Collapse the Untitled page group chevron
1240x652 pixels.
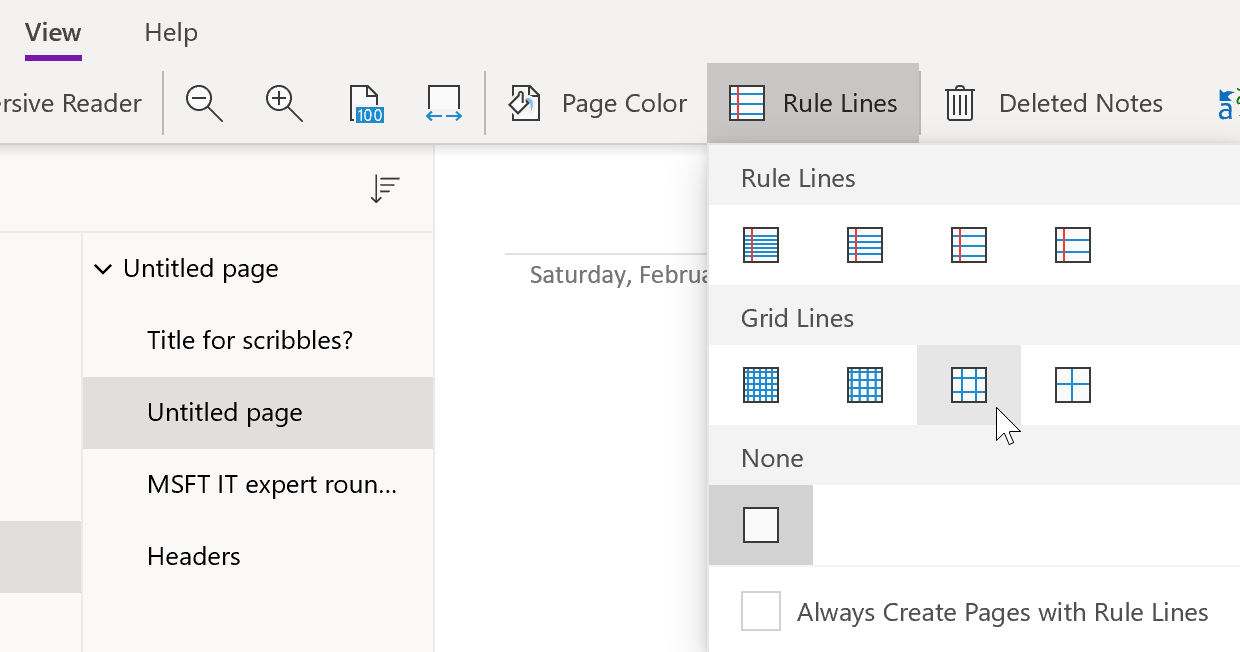coord(103,269)
